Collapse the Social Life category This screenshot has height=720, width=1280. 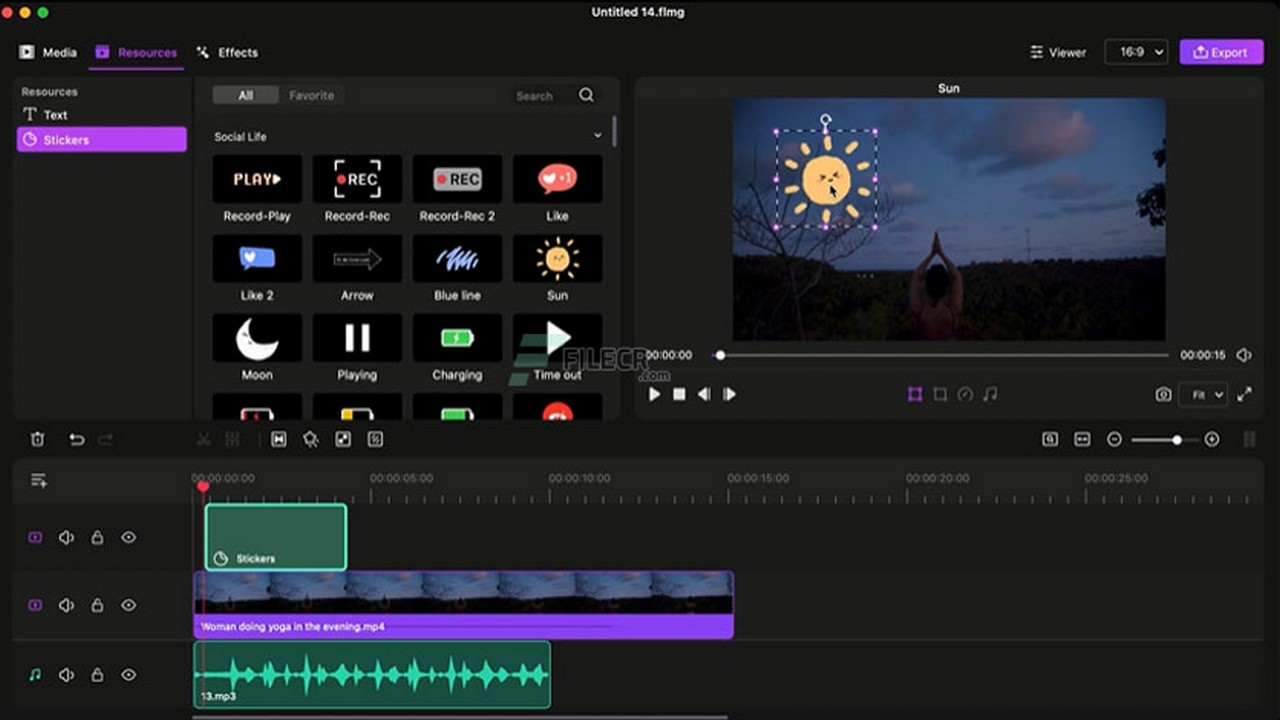click(598, 136)
